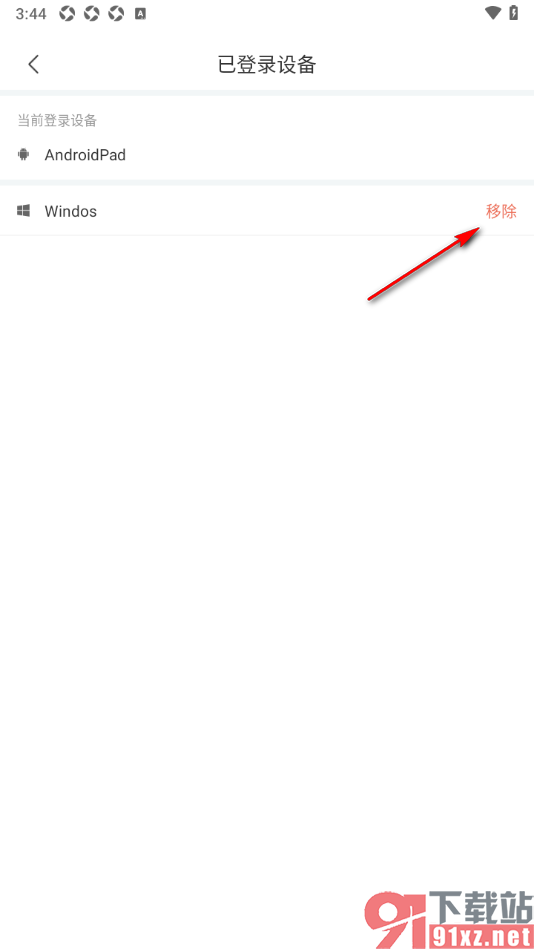Tap the 当前登录设备 section label
This screenshot has height=950, width=534.
57,121
